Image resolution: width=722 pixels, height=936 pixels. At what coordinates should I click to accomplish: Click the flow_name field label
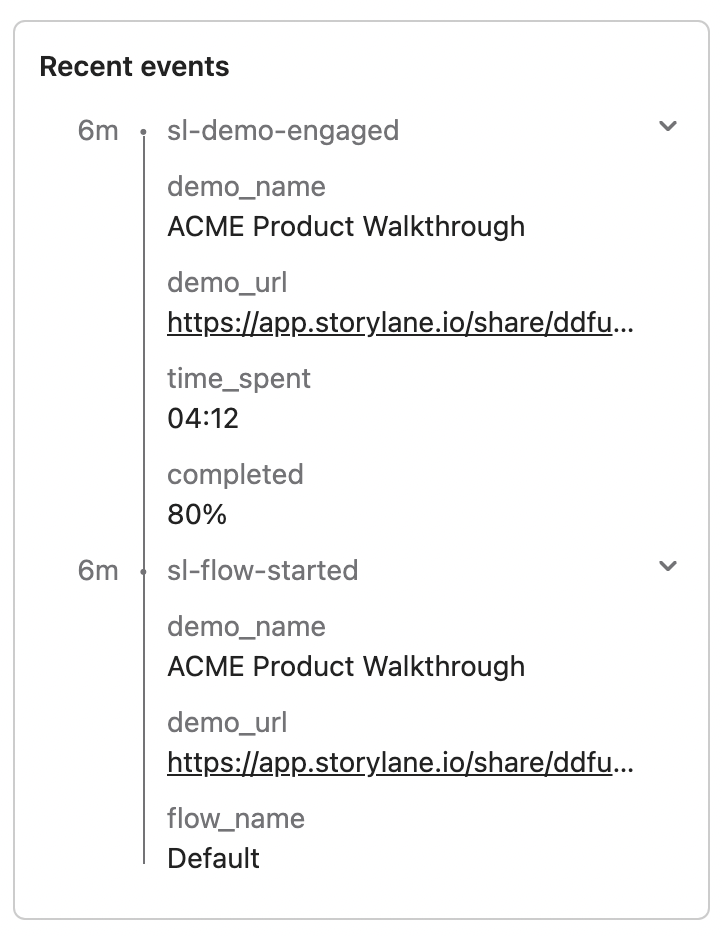[236, 818]
